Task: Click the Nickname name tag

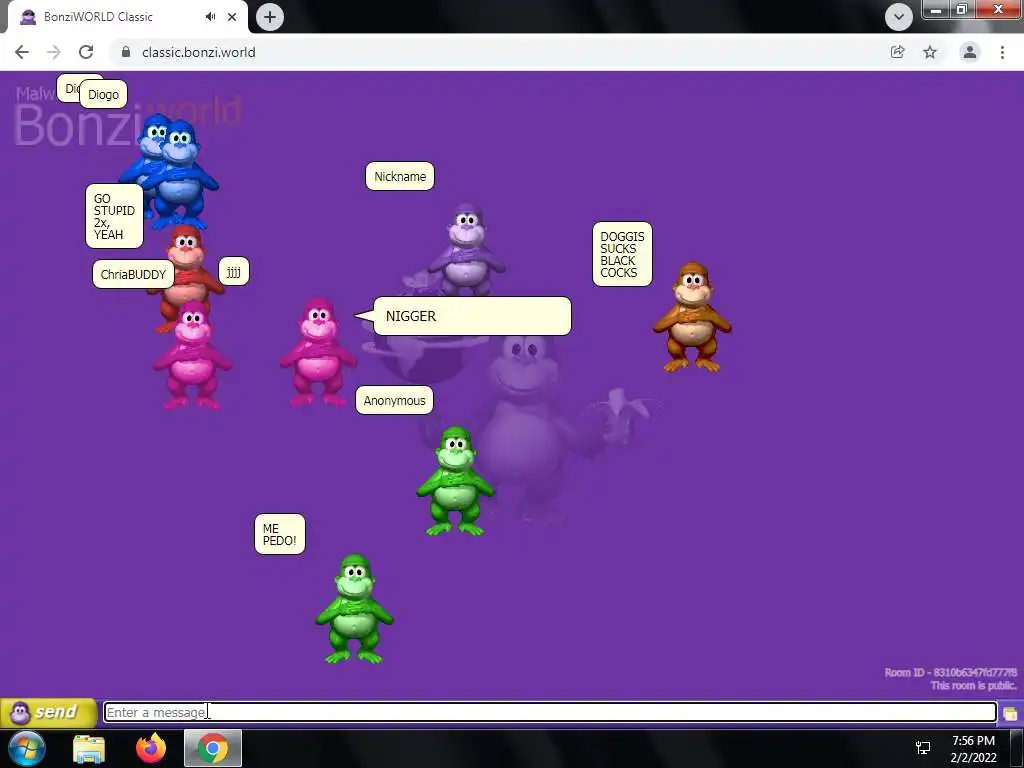Action: pyautogui.click(x=400, y=176)
